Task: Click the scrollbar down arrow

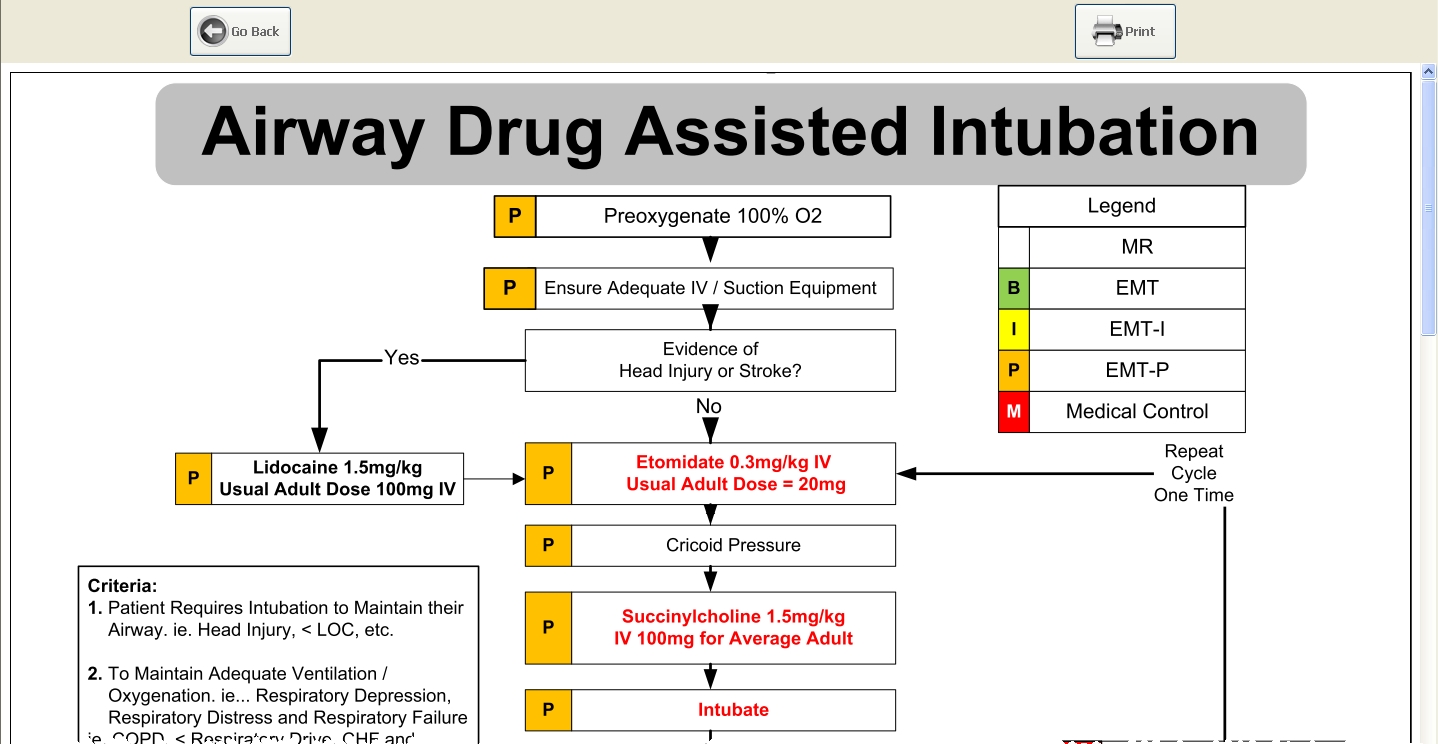Action: pyautogui.click(x=1428, y=738)
